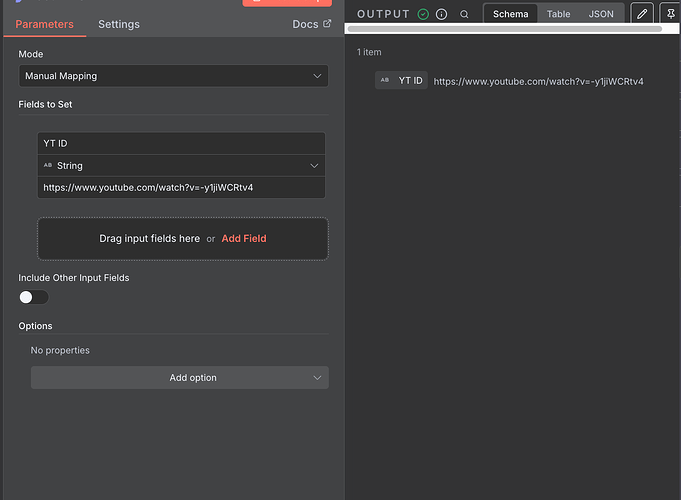Select the Schema output view tab
The image size is (681, 500).
[x=510, y=14]
